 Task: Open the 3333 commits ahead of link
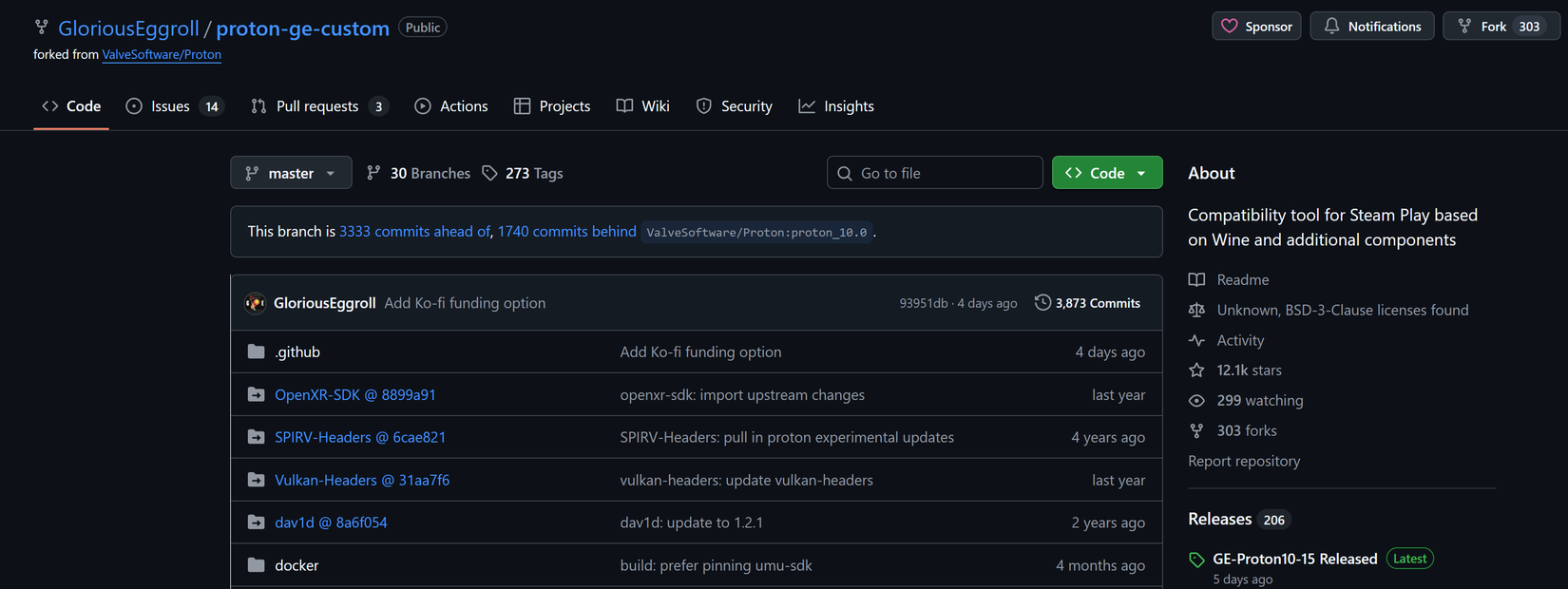tap(415, 232)
